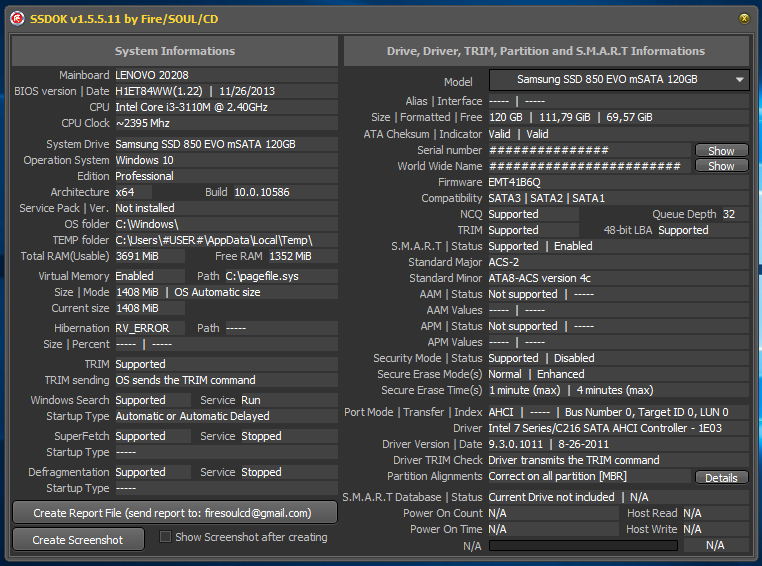This screenshot has height=566, width=762.
Task: Click the empty S.M.A.R.T progress bar
Action: (583, 546)
